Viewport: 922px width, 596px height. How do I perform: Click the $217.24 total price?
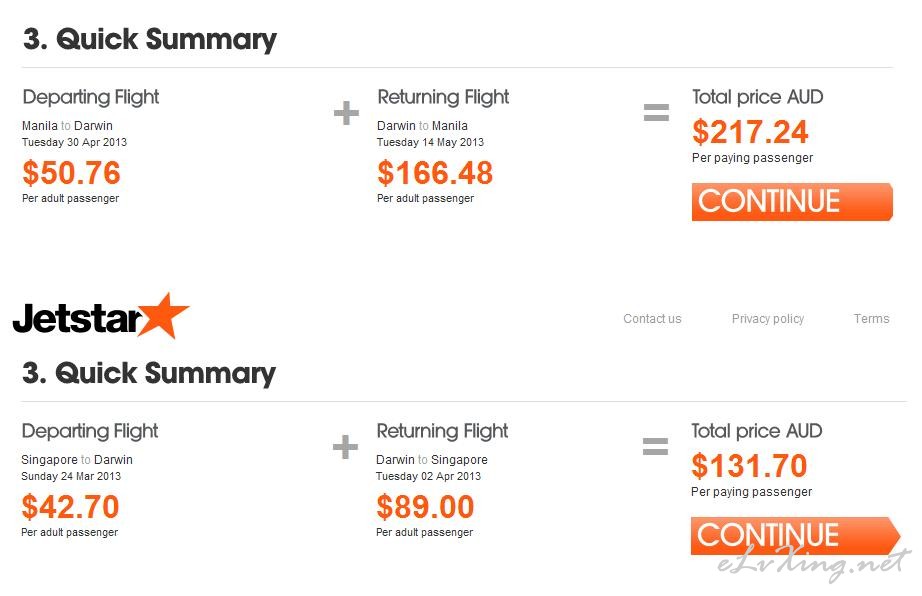pos(750,132)
